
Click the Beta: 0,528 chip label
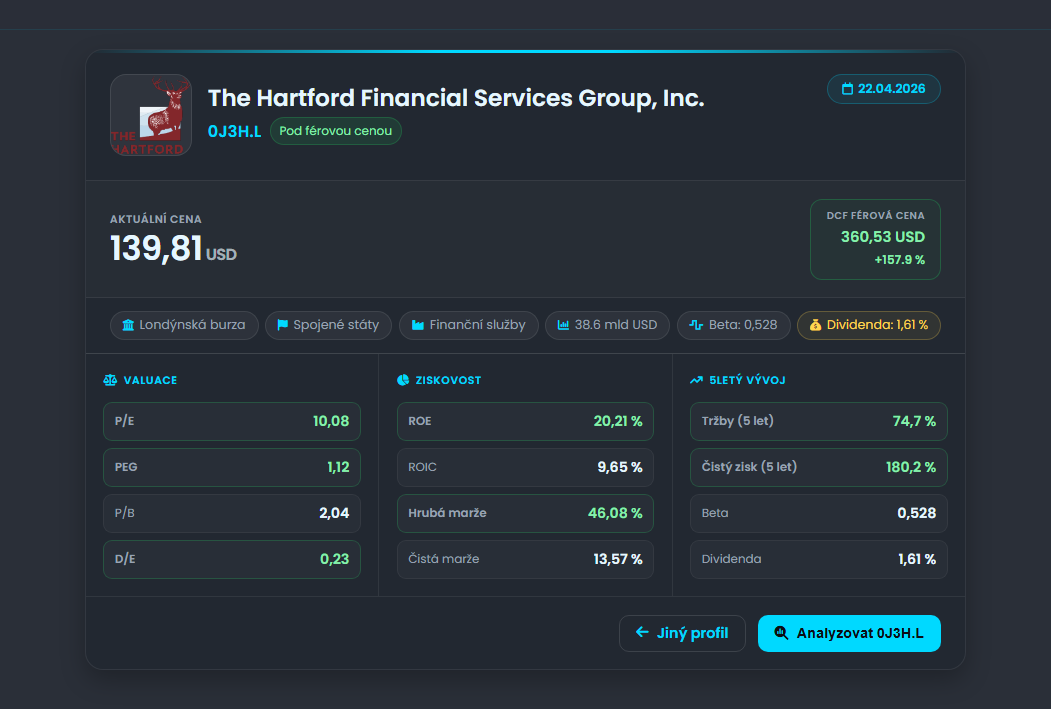tap(743, 325)
